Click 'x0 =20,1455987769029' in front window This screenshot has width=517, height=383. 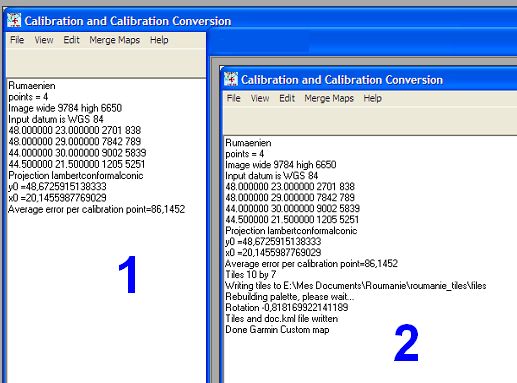pyautogui.click(x=273, y=253)
